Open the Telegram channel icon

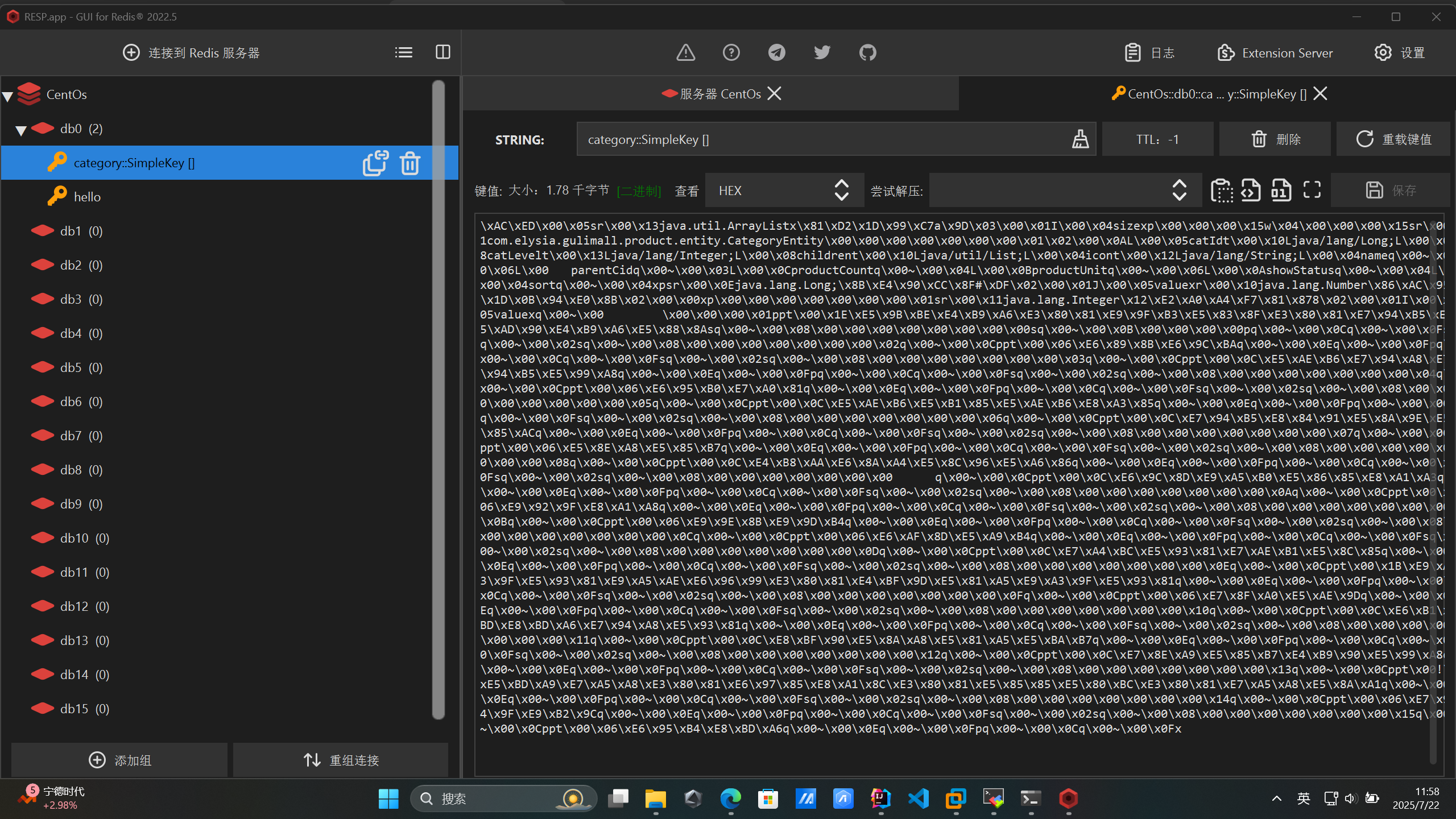pyautogui.click(x=777, y=53)
